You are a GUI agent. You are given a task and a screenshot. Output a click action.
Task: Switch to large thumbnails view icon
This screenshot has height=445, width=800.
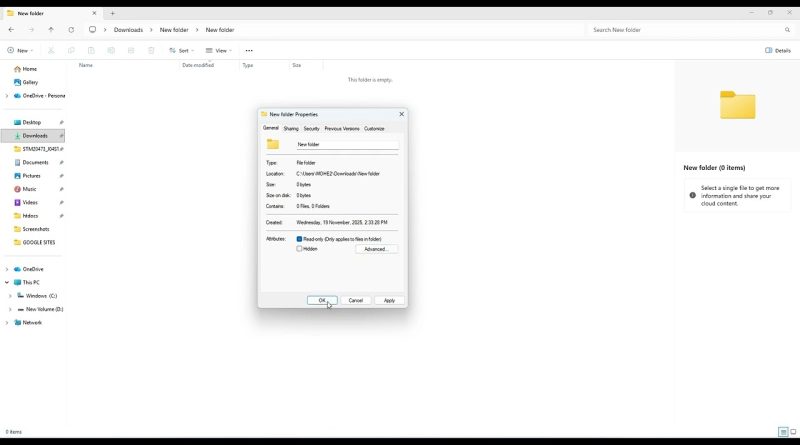pyautogui.click(x=792, y=431)
